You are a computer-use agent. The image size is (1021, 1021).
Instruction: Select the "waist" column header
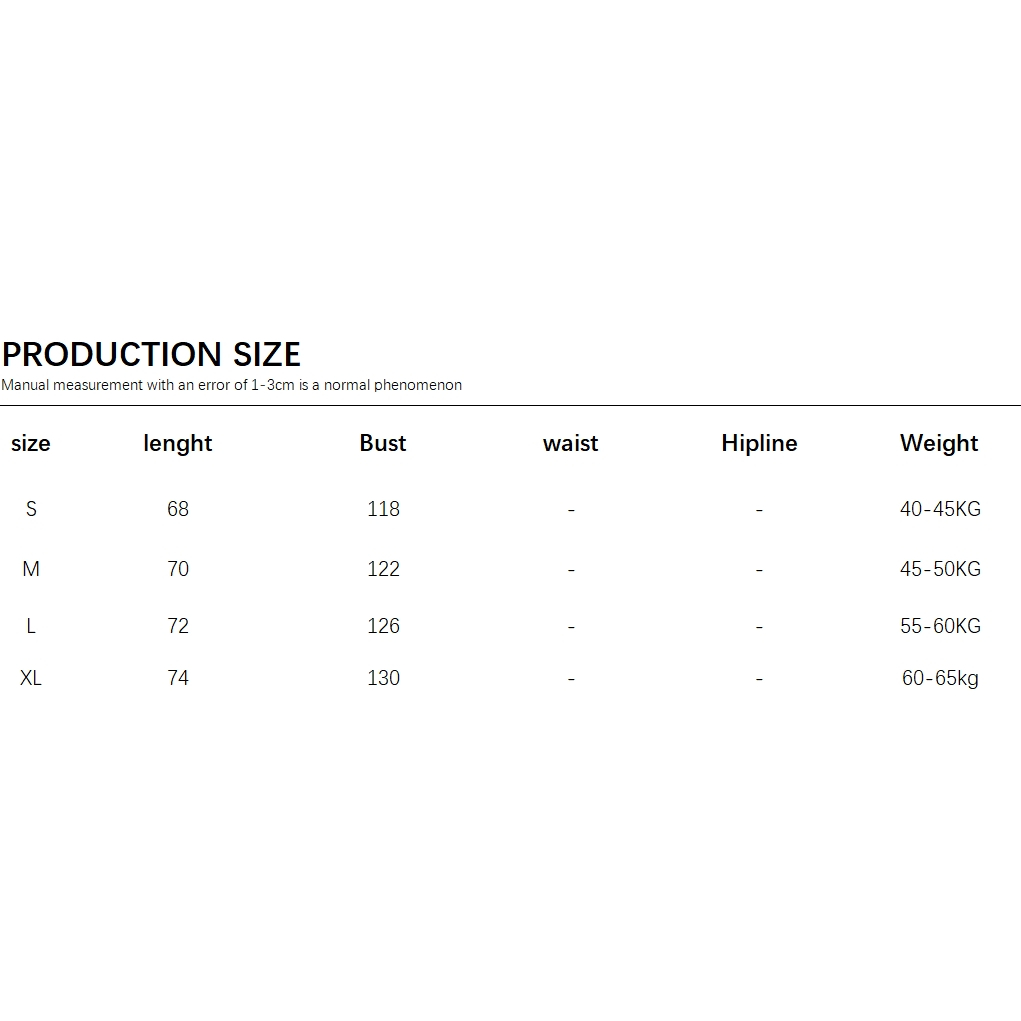tap(570, 444)
